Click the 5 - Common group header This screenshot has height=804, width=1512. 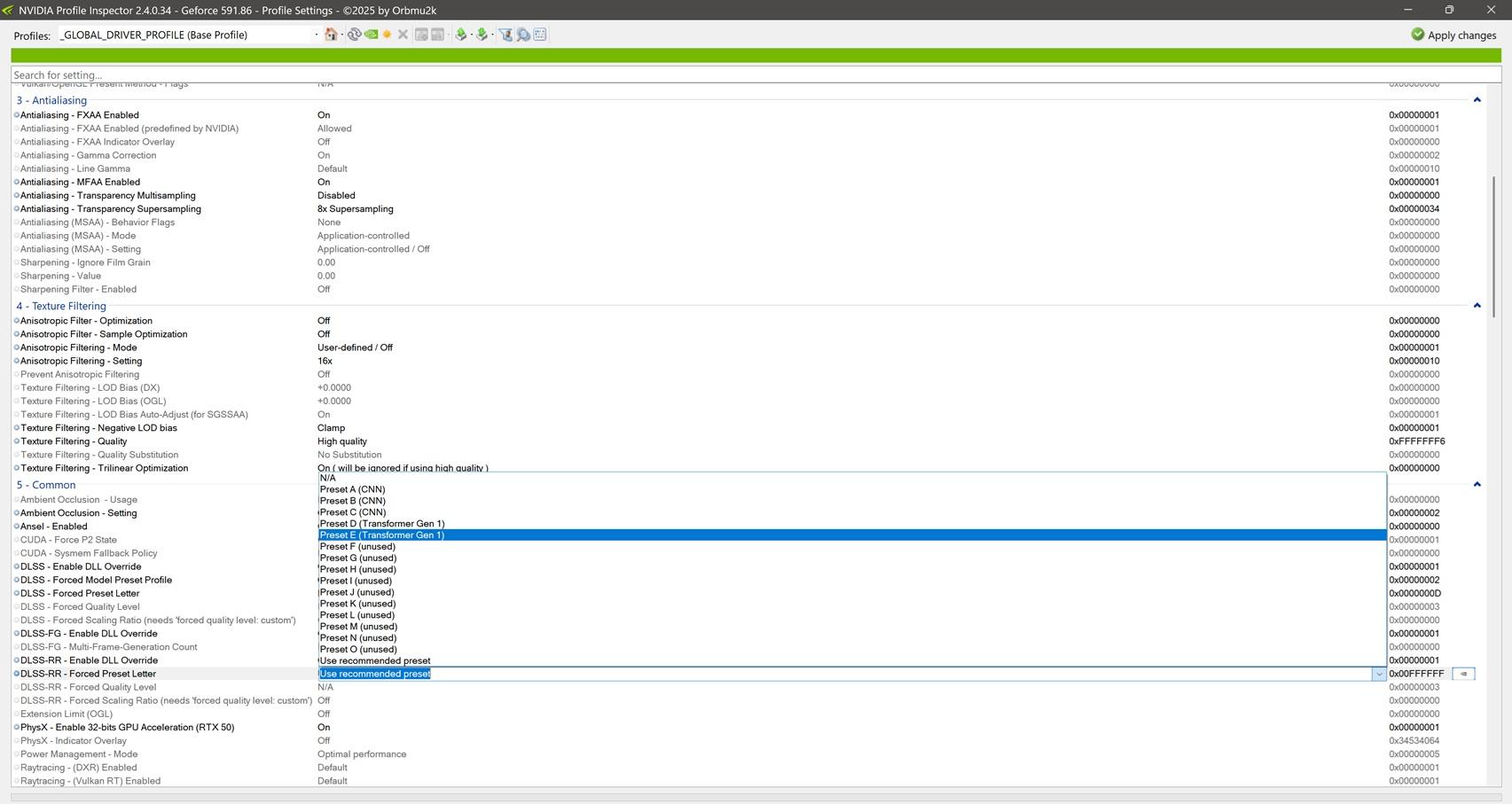46,485
